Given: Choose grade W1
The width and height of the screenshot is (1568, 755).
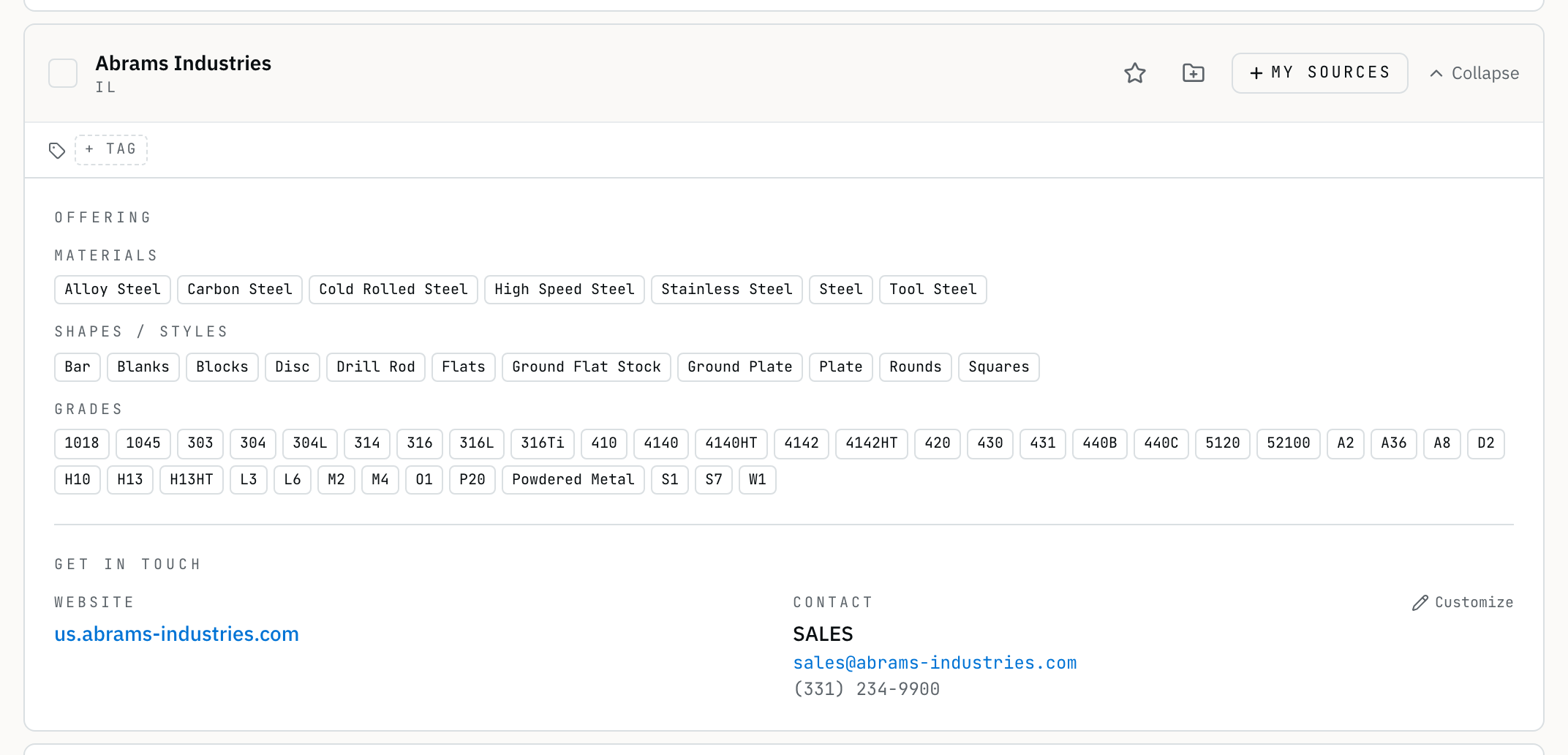Looking at the screenshot, I should pyautogui.click(x=758, y=480).
